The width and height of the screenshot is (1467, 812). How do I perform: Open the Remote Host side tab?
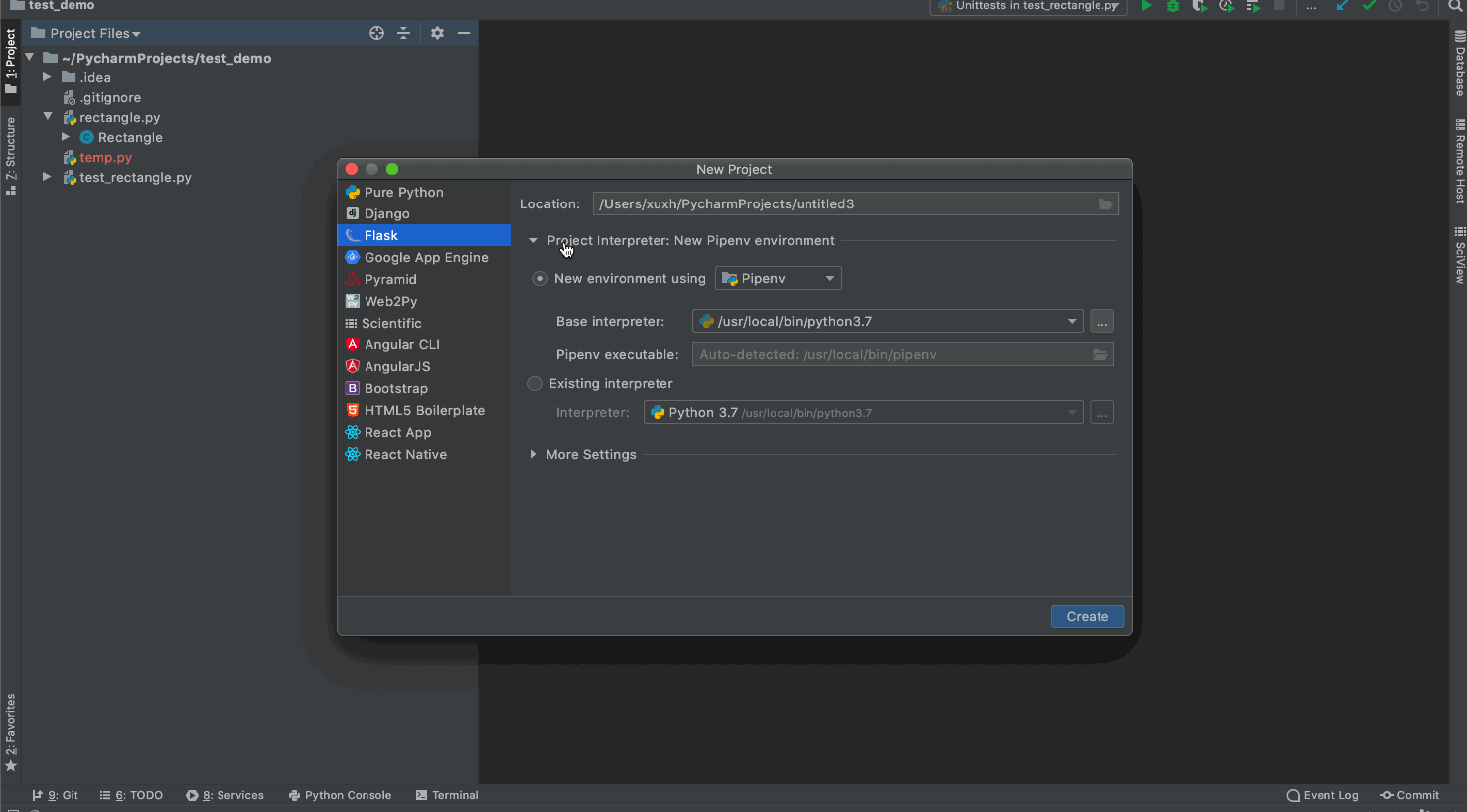point(1459,161)
